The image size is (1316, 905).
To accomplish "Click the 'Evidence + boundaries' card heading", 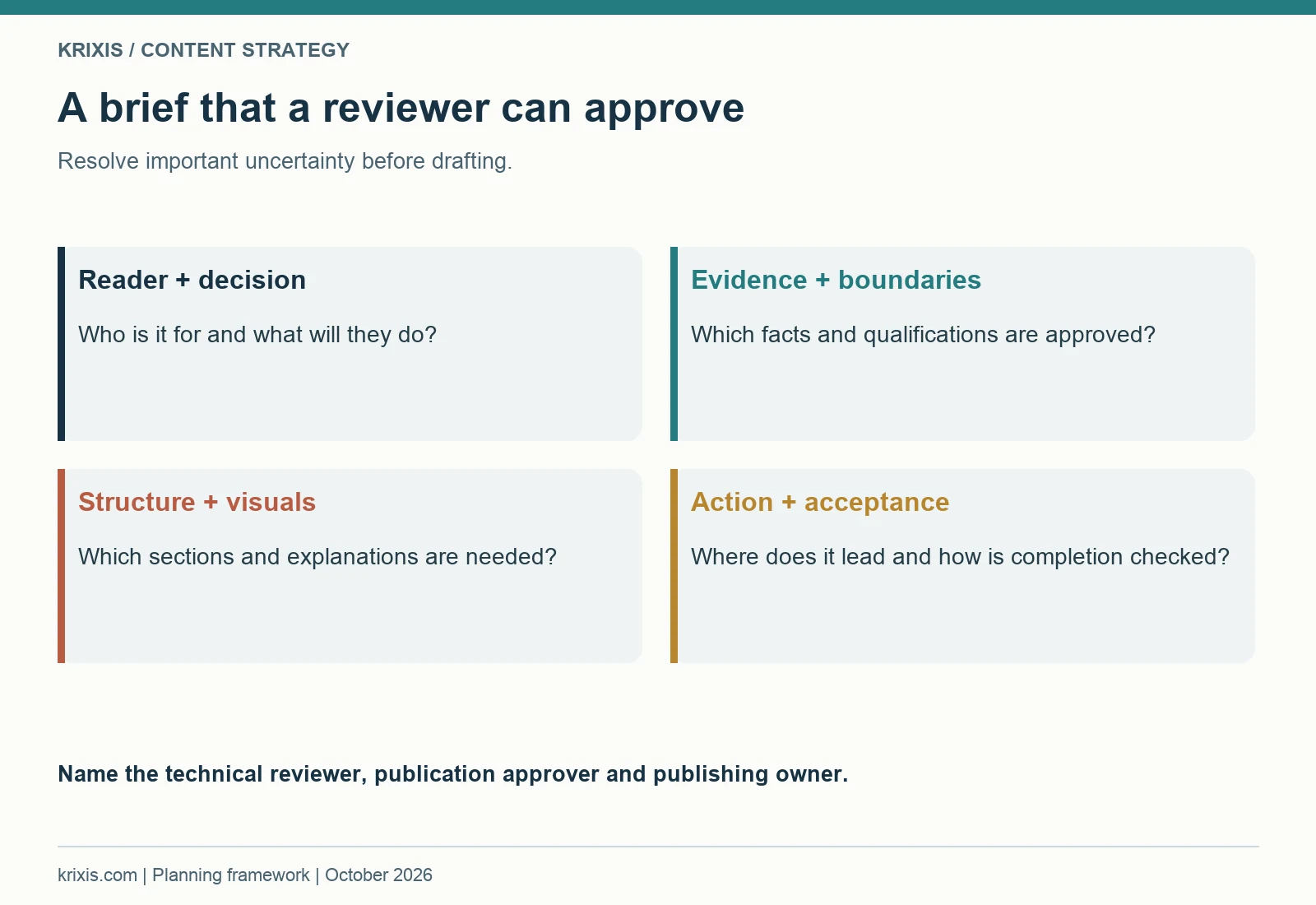I will pyautogui.click(x=836, y=280).
